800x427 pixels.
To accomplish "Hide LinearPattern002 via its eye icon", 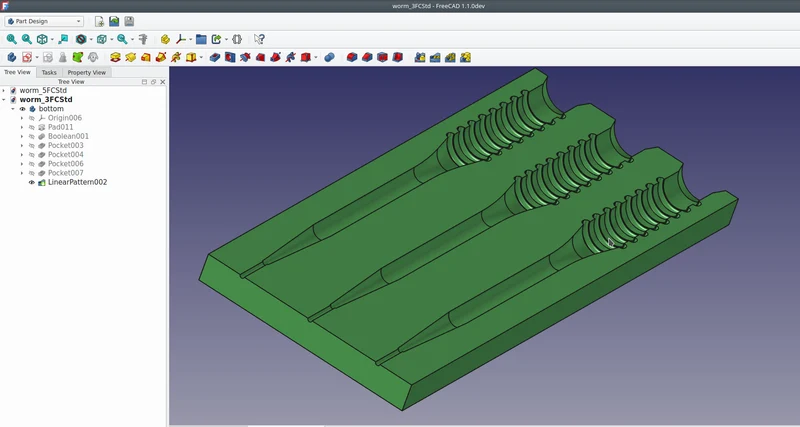I will click(x=32, y=182).
